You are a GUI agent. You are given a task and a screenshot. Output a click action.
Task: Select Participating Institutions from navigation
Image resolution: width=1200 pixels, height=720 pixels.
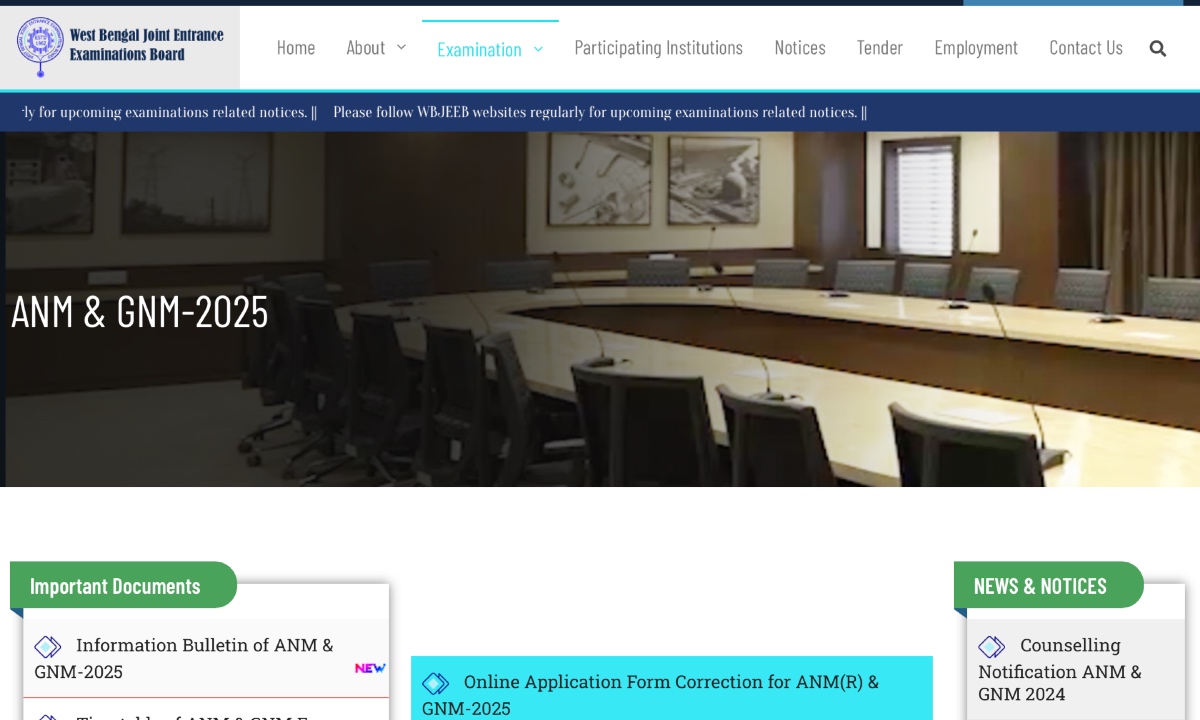pyautogui.click(x=658, y=47)
